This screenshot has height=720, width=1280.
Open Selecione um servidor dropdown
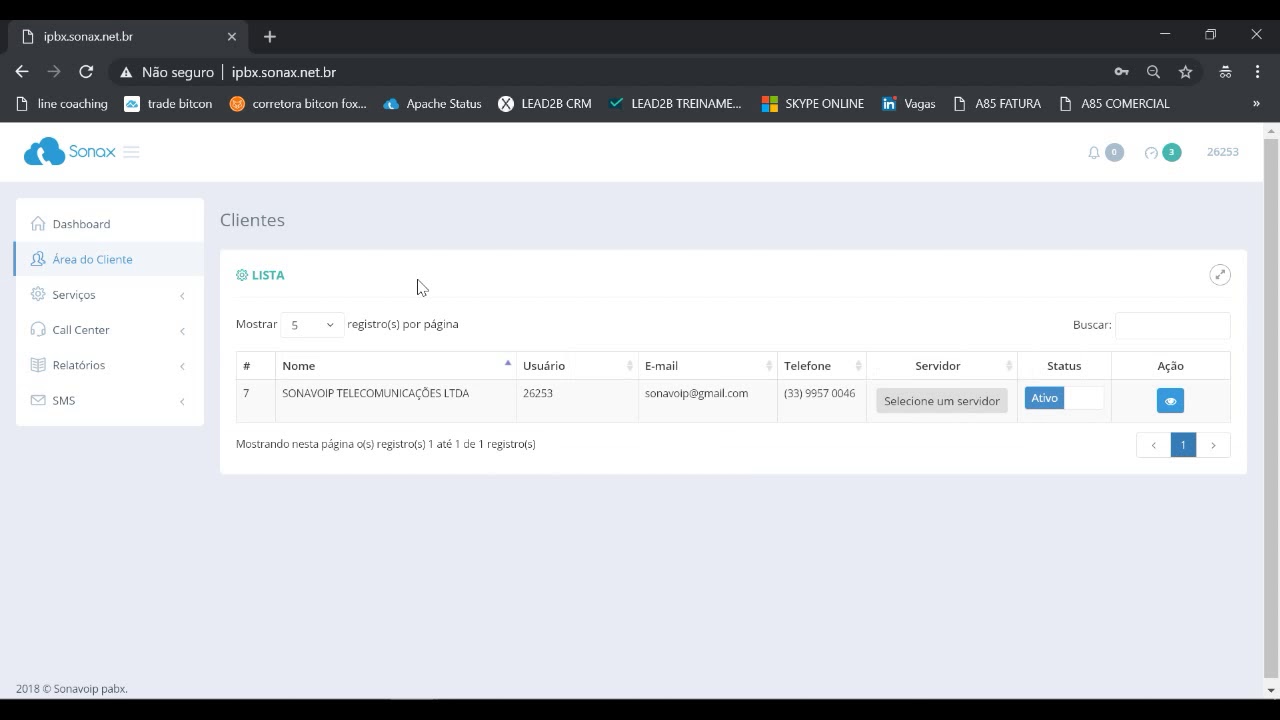point(942,401)
